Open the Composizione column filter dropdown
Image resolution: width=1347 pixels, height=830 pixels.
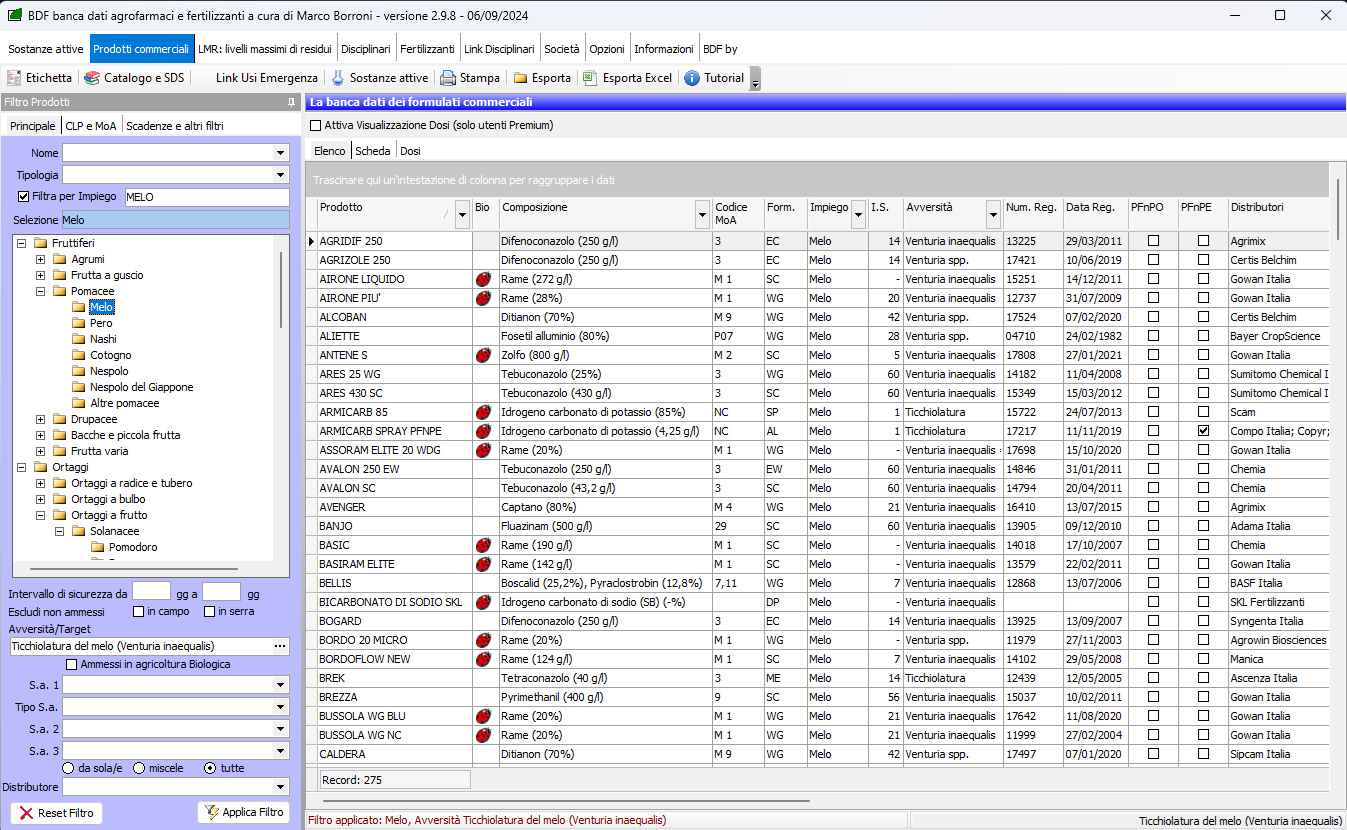[x=701, y=213]
